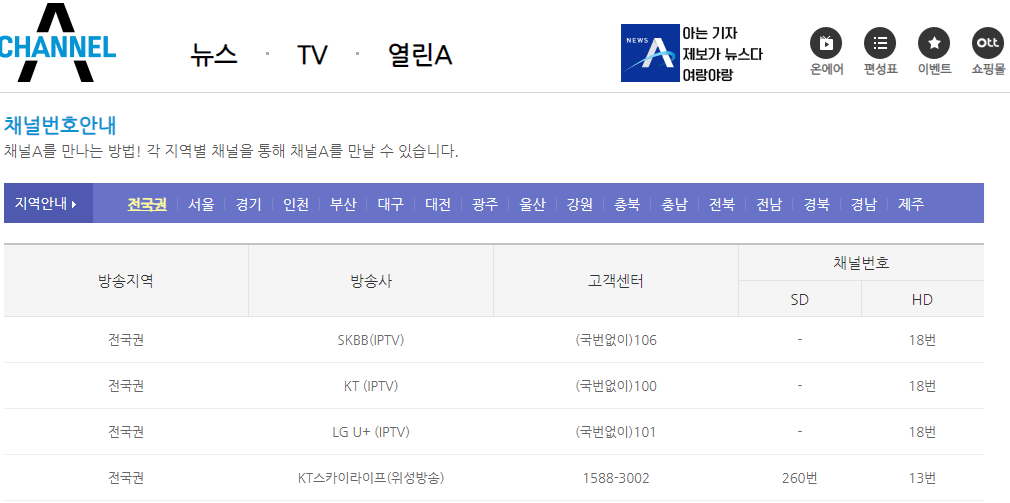Viewport: 1010px width, 503px height.
Task: Click 전국권 cell in the SKBB row
Action: click(126, 339)
